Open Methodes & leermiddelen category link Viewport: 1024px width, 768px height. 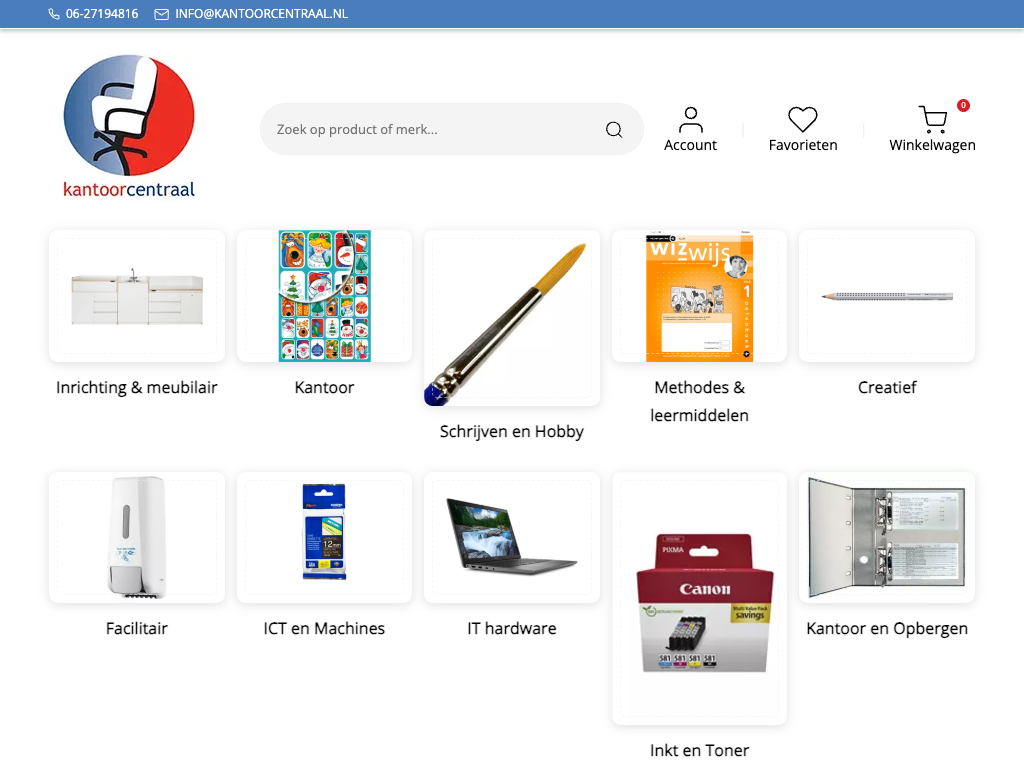[x=699, y=401]
